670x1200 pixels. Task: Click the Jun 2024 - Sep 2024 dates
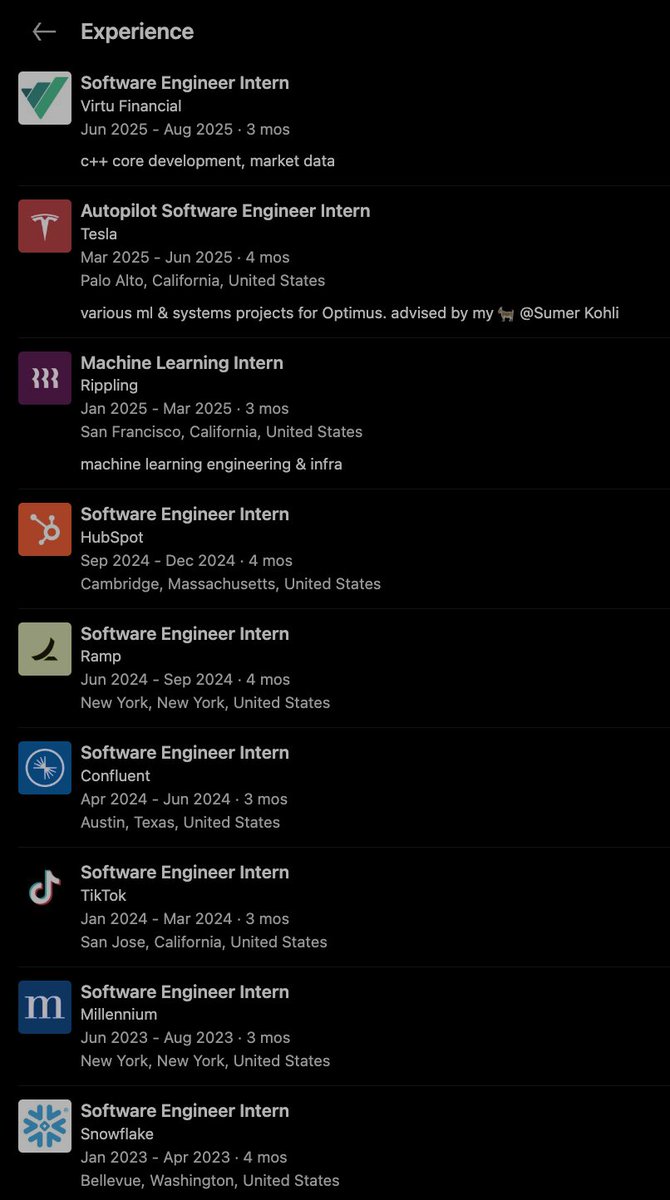click(156, 679)
